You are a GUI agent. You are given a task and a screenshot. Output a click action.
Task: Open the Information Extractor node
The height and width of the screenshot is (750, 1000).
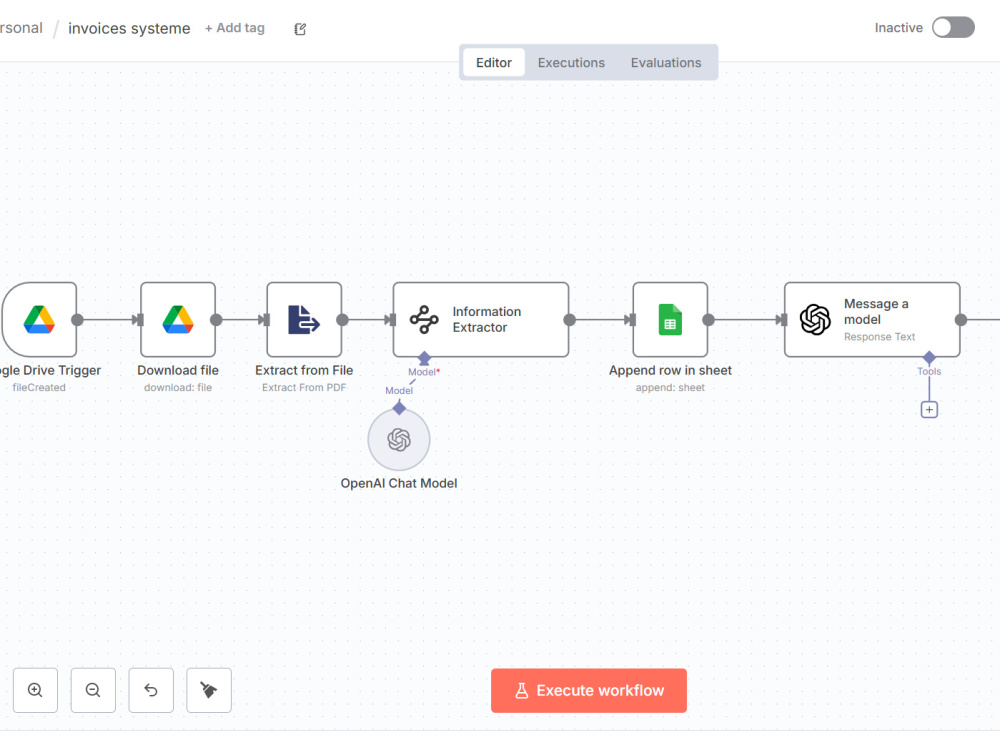click(x=481, y=320)
